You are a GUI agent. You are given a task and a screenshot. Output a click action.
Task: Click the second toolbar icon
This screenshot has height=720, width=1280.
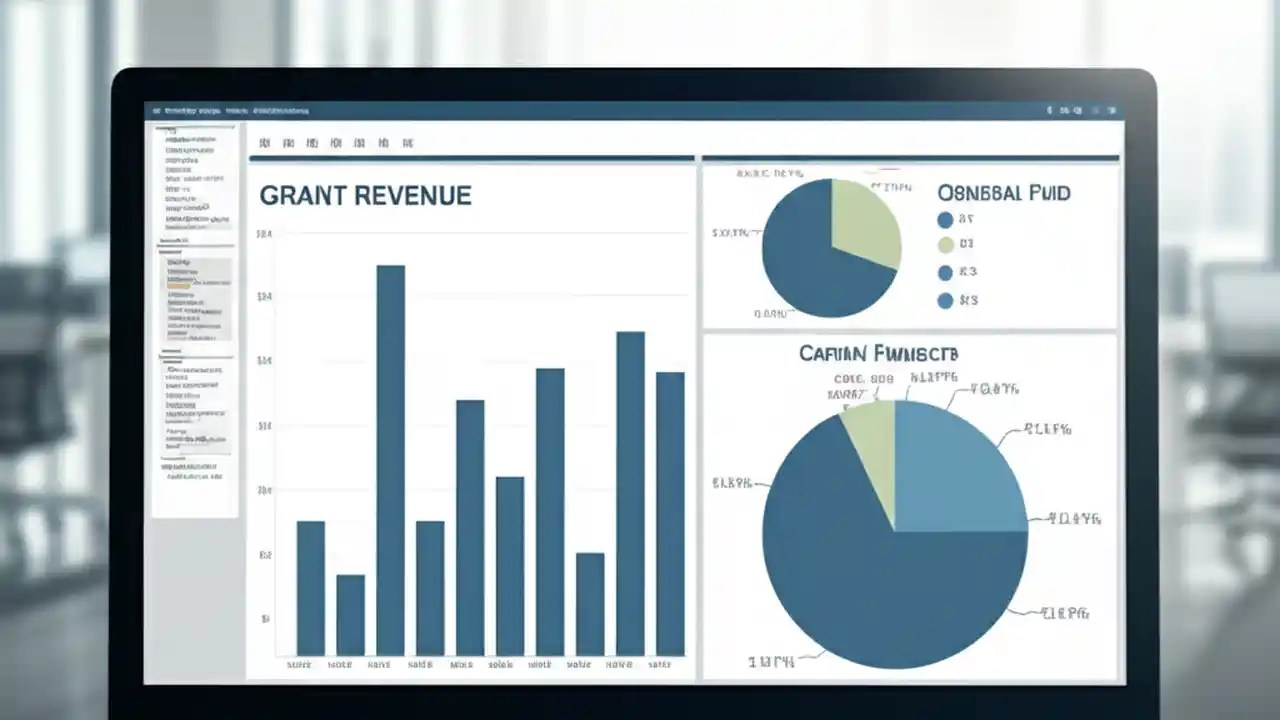[x=288, y=142]
